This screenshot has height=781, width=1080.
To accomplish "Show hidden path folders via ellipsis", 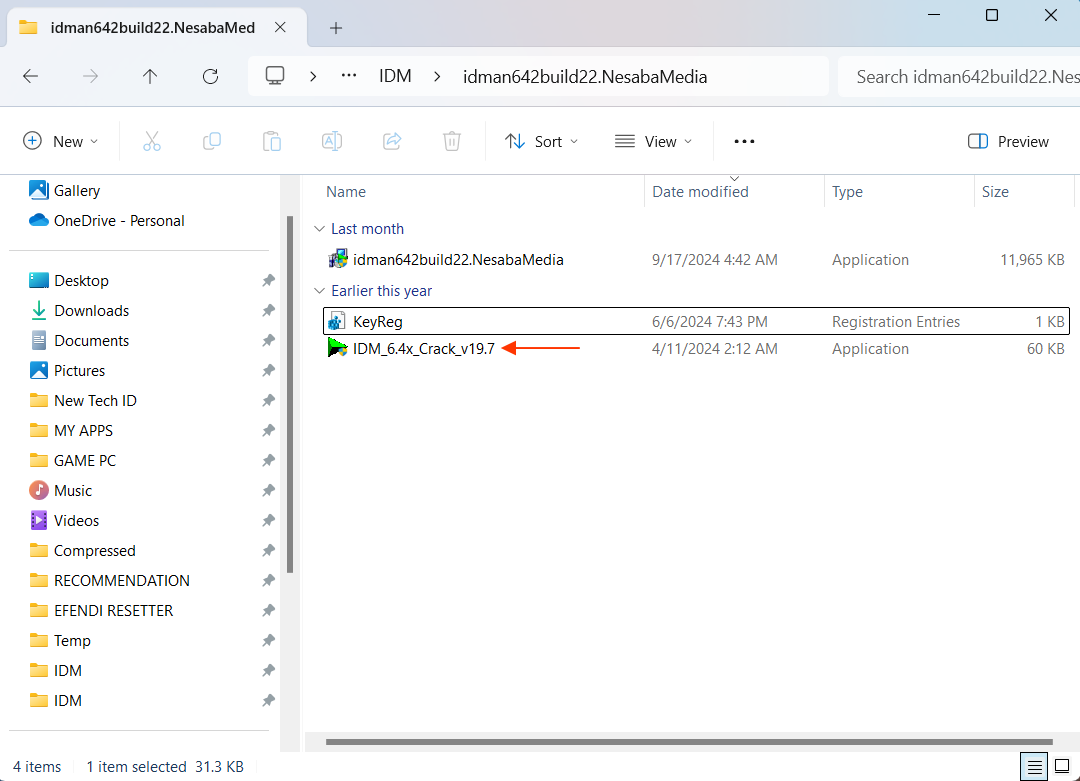I will [349, 76].
